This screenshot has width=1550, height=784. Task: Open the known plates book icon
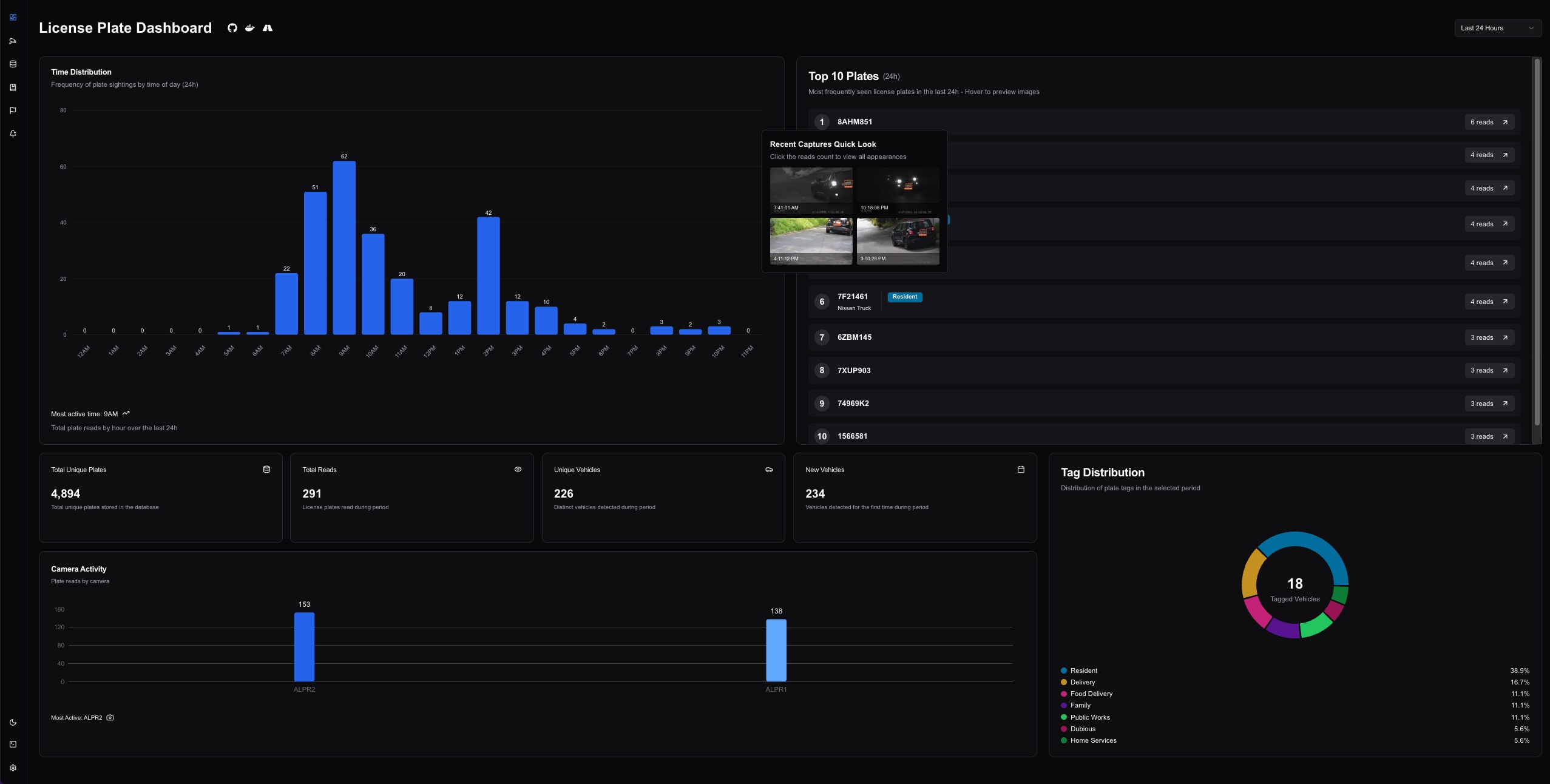[x=13, y=87]
